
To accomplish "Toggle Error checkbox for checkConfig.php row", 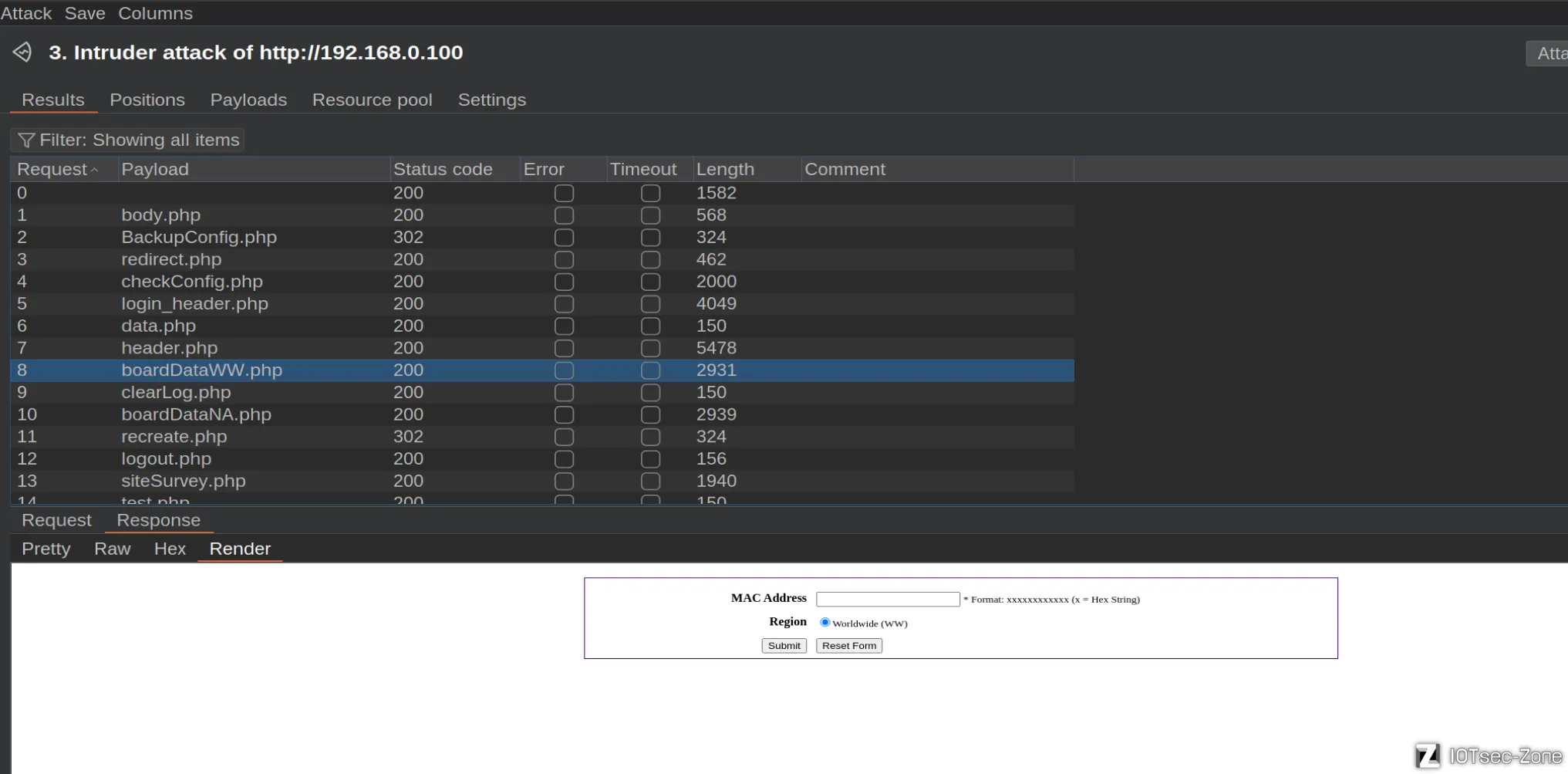I will [564, 282].
